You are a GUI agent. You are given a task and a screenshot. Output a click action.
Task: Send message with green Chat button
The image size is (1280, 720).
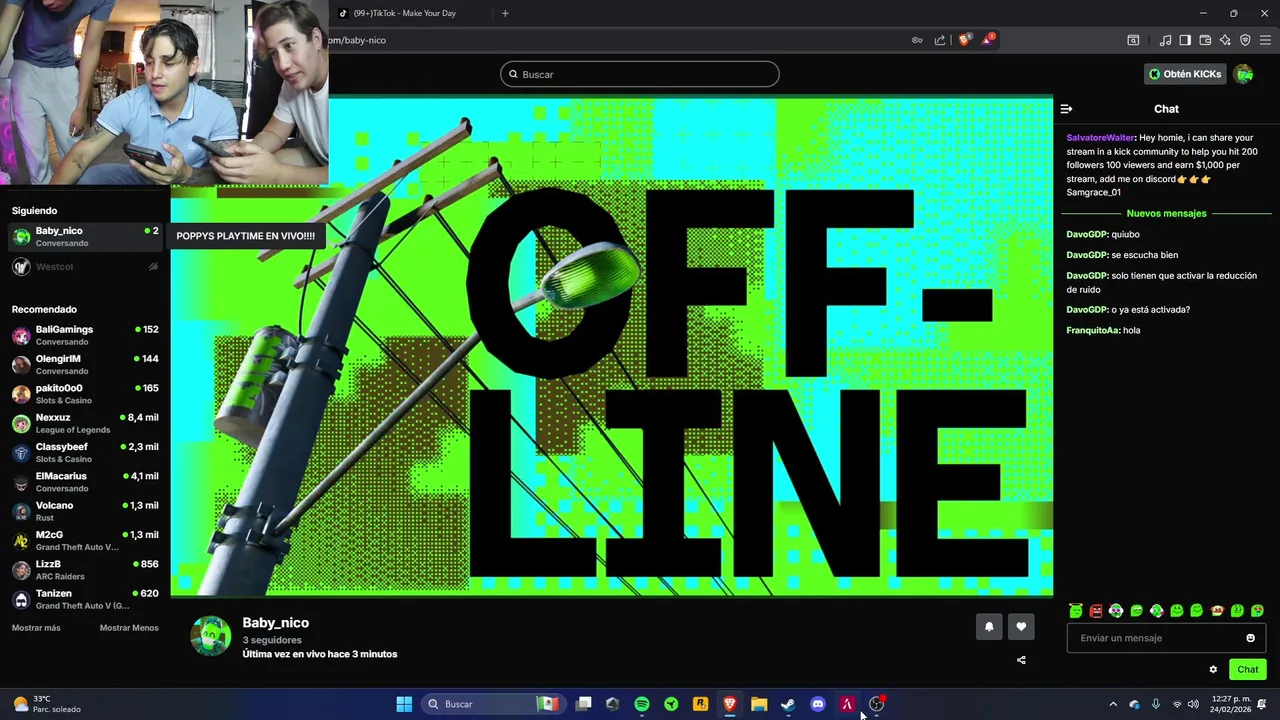click(x=1248, y=669)
